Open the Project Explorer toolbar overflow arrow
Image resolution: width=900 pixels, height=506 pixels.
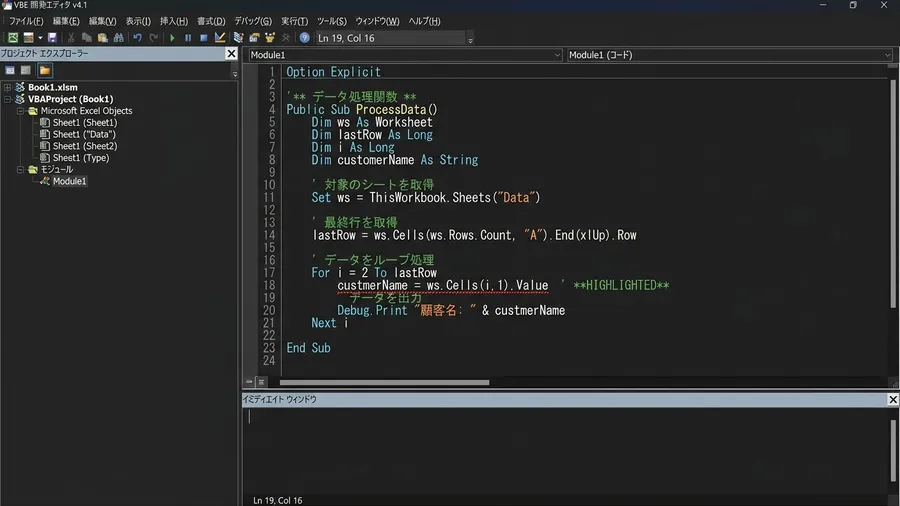[x=235, y=73]
